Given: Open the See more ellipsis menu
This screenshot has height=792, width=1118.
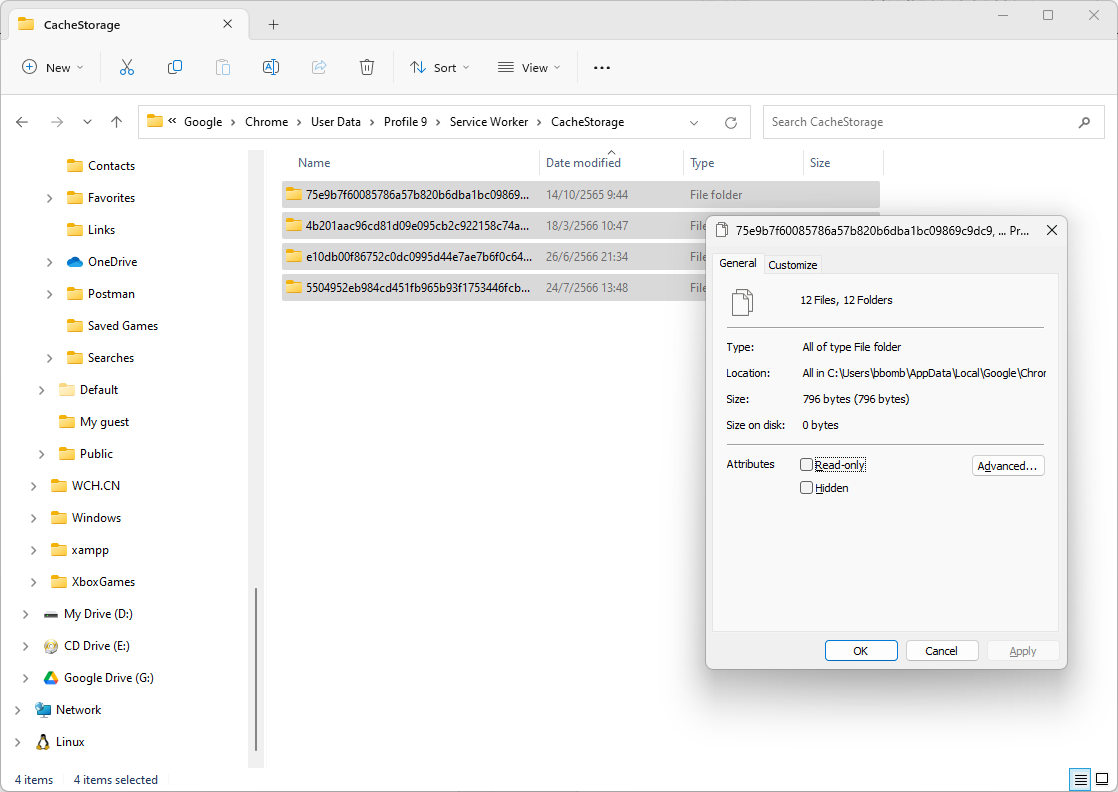Looking at the screenshot, I should coord(601,67).
